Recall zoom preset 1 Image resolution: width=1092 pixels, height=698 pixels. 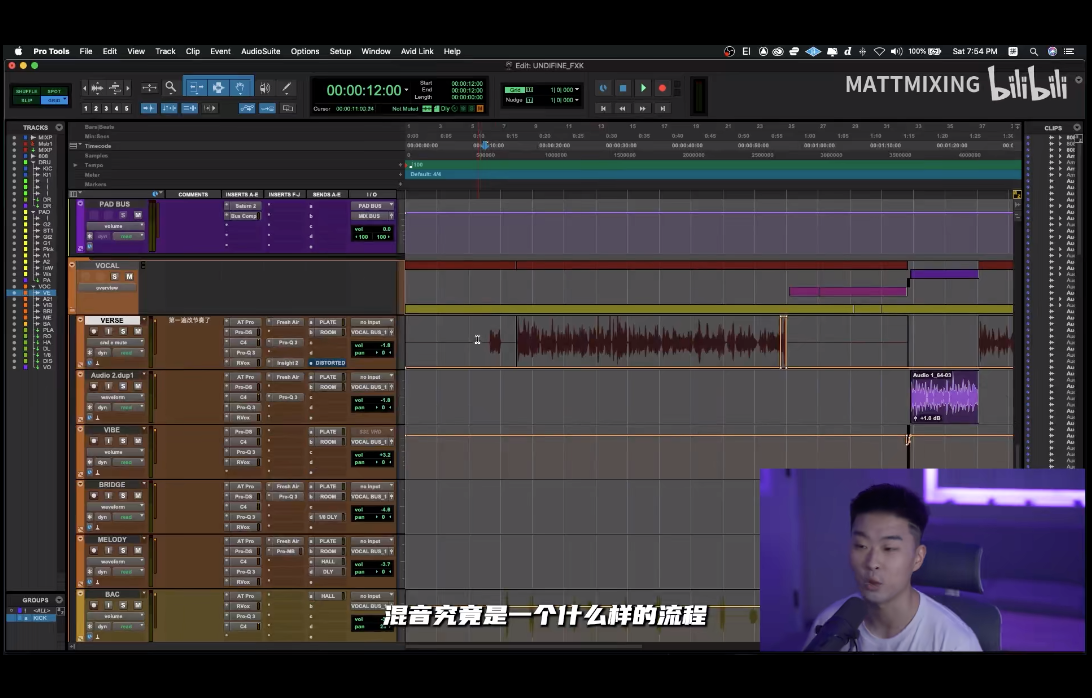pos(86,109)
